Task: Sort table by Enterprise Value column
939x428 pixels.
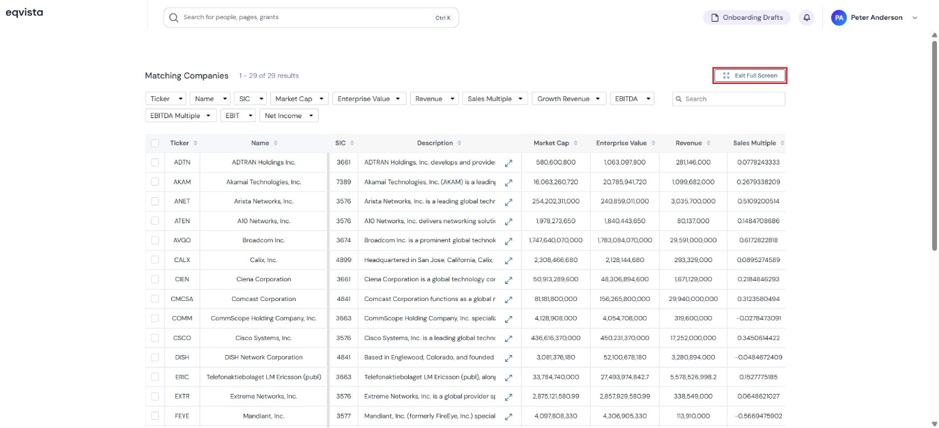Action: click(x=653, y=143)
